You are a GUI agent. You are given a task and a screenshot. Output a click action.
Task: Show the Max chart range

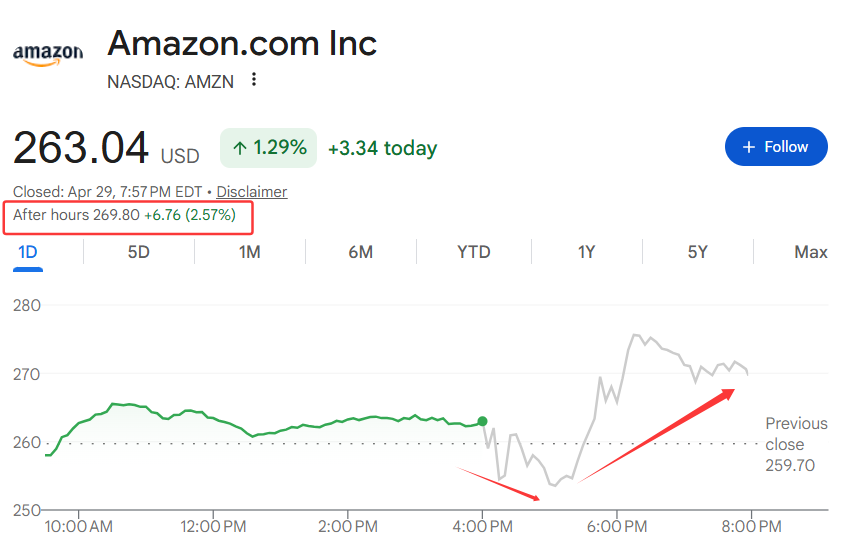[810, 252]
